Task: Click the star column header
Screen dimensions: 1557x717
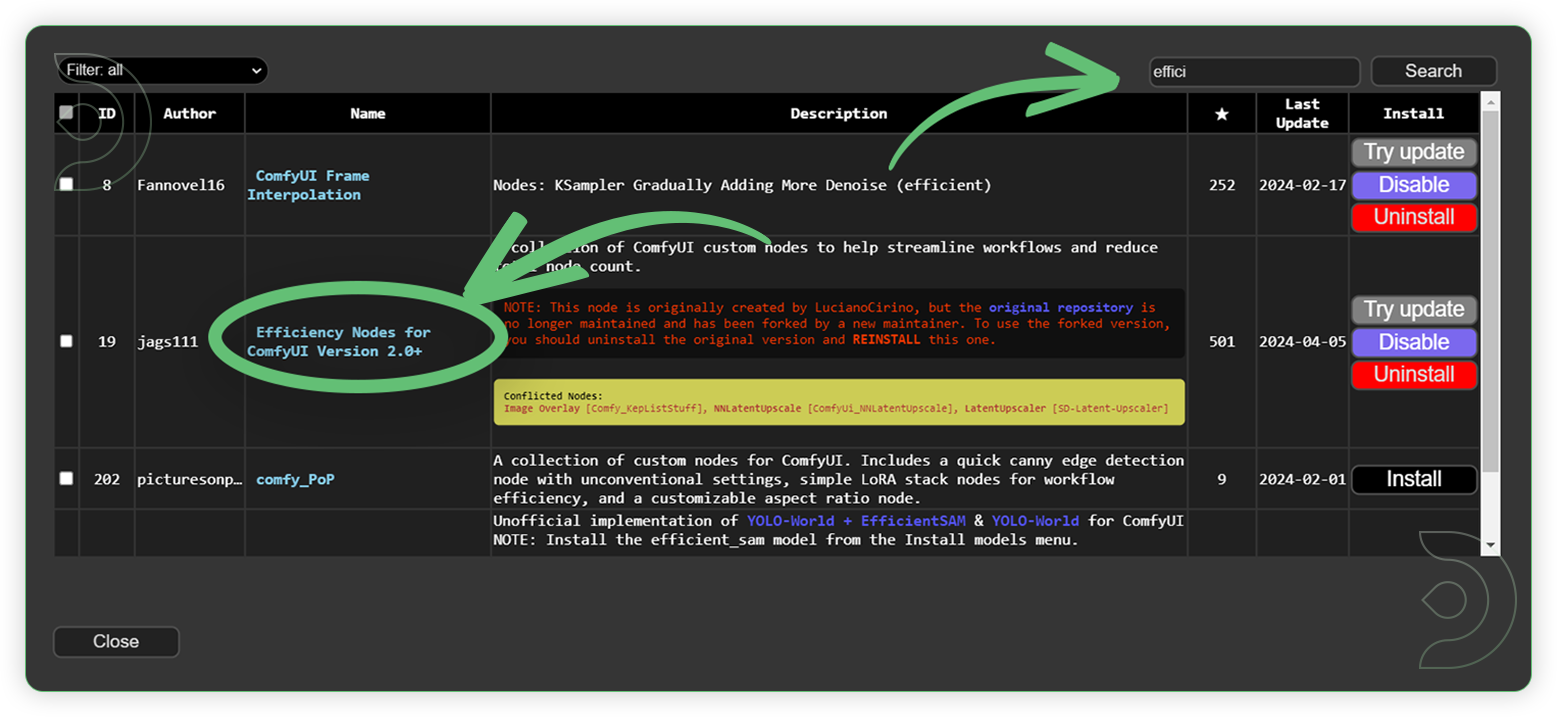Action: tap(1221, 112)
